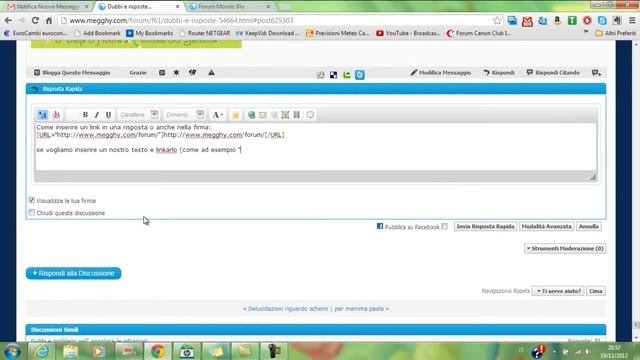This screenshot has width=640, height=360.
Task: Click Annulla button
Action: [589, 226]
